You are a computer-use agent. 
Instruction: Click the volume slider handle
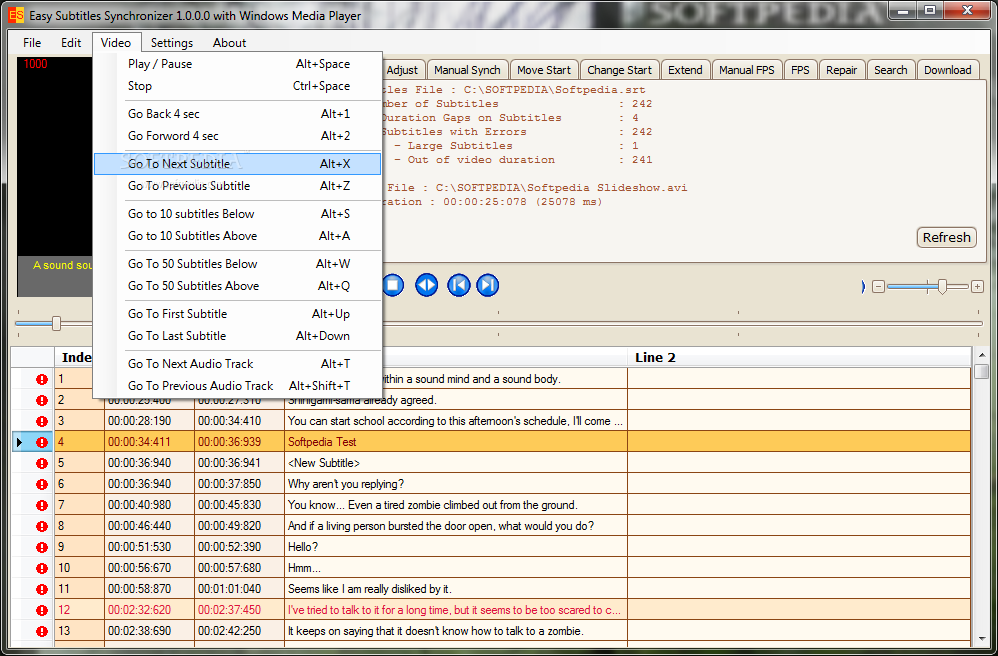click(942, 287)
